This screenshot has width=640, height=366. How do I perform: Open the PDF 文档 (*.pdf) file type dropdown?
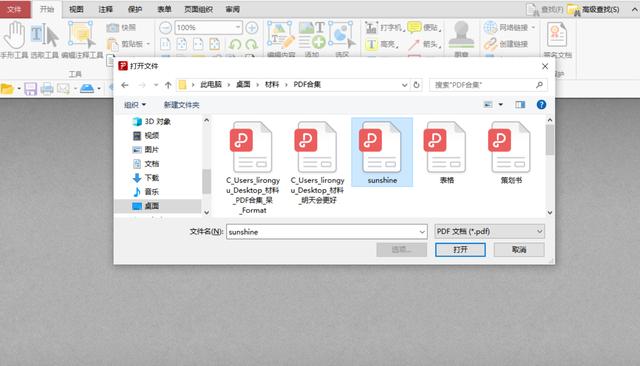click(x=489, y=231)
